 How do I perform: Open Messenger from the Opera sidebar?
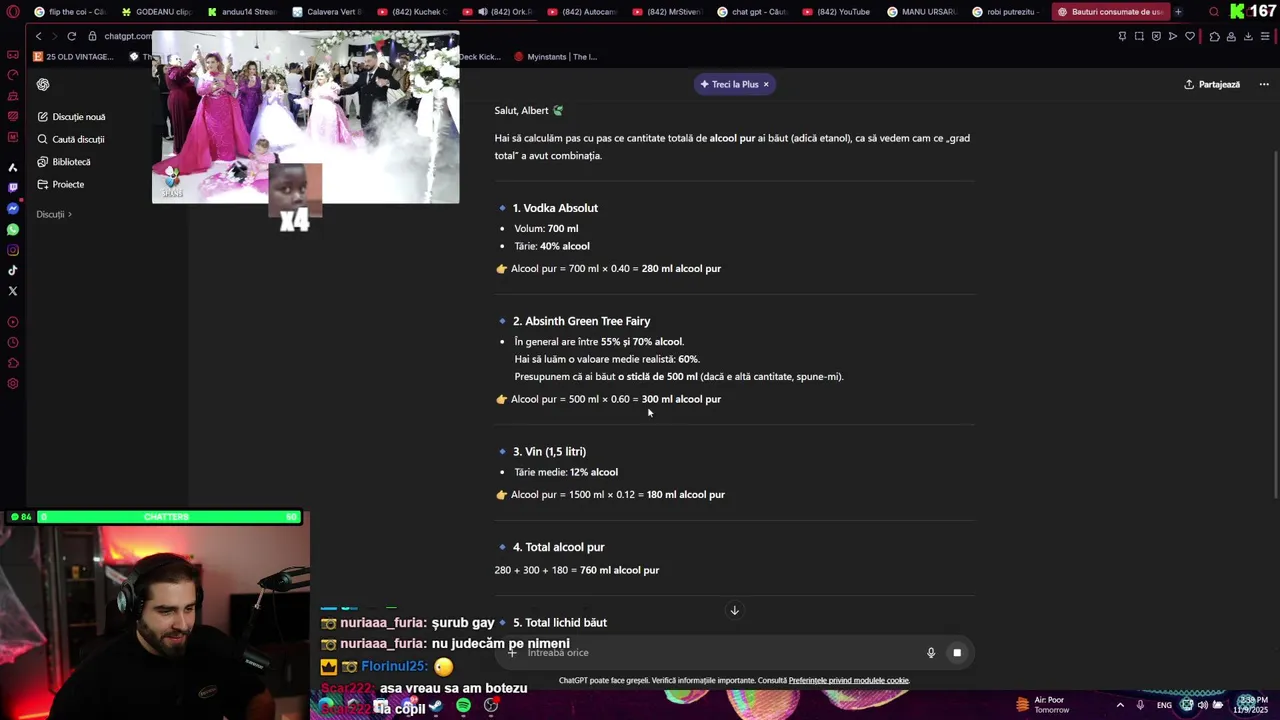(x=12, y=208)
